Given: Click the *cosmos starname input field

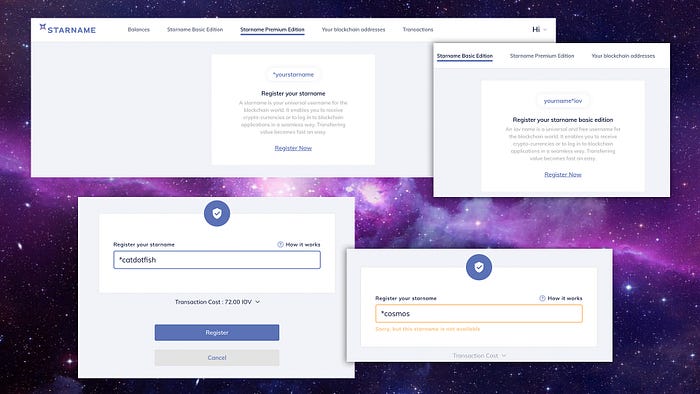Looking at the screenshot, I should 479,313.
